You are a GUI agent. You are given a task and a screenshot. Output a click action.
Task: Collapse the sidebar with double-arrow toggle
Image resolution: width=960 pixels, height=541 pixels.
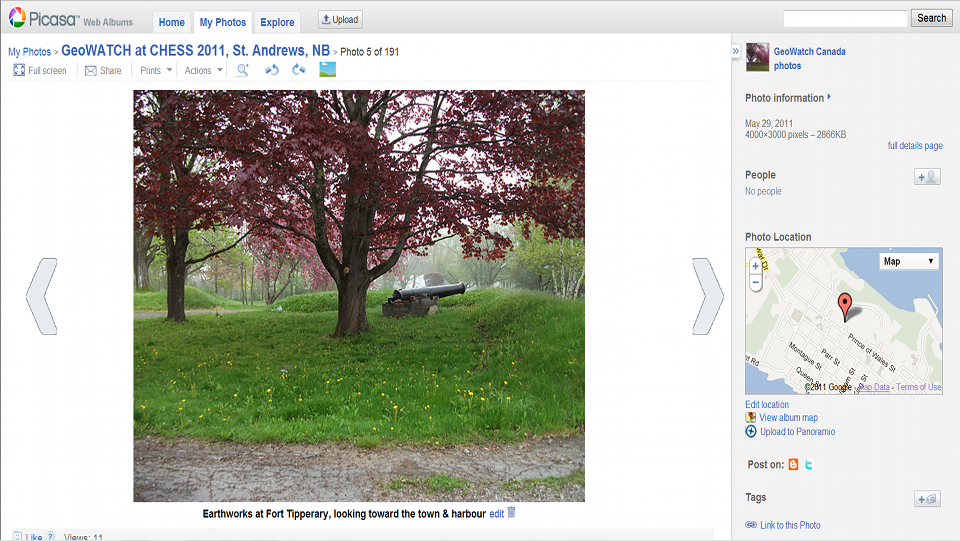736,51
